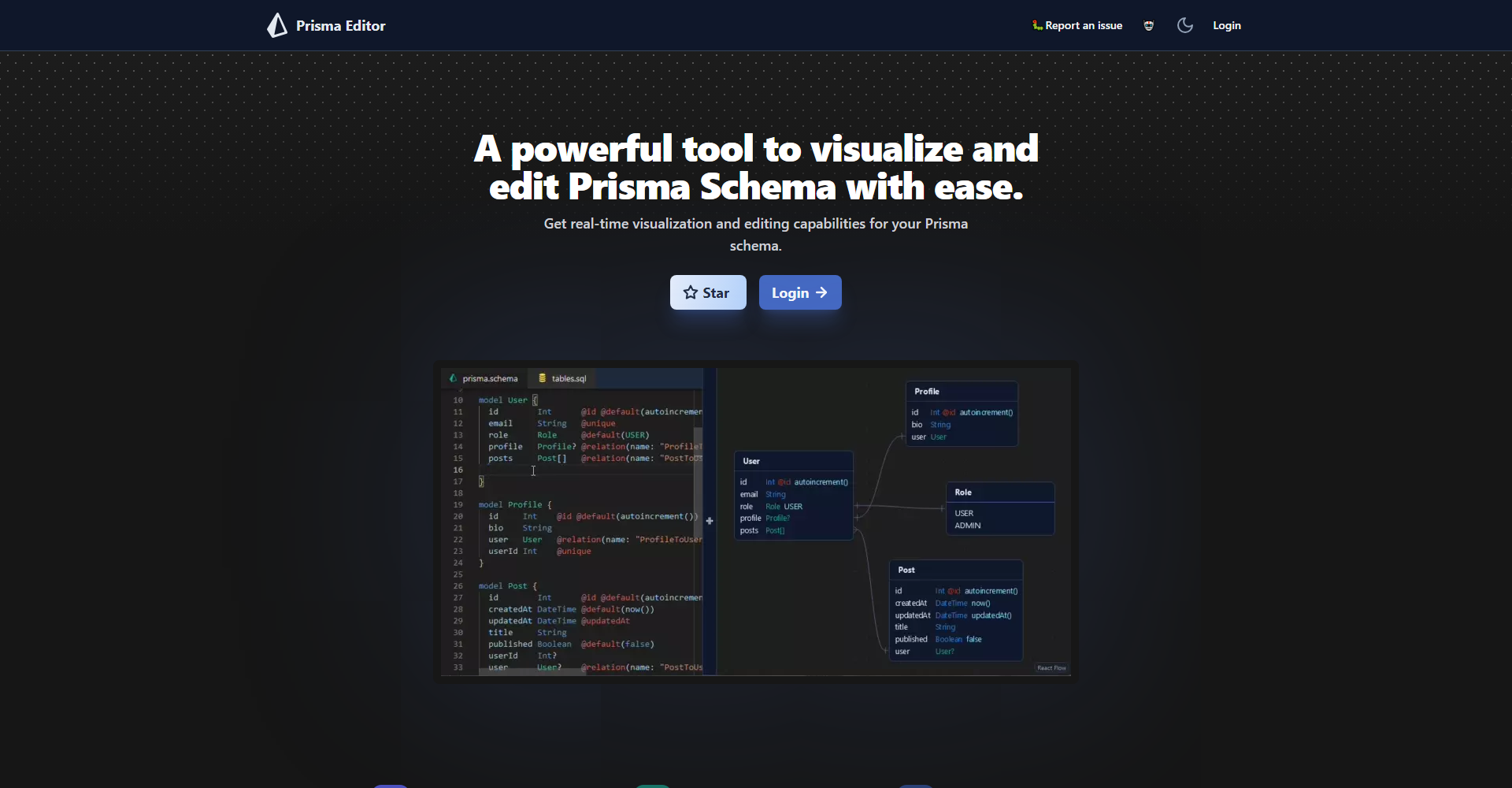
Task: Select the prisma.schema tab
Action: [490, 378]
